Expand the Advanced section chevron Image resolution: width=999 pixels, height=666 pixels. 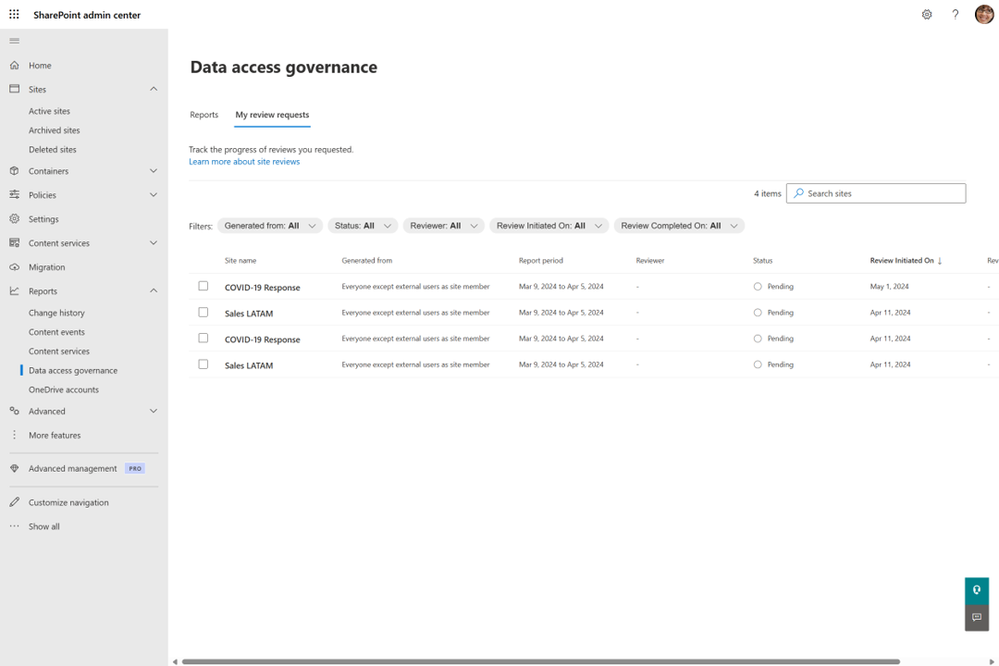coord(154,411)
